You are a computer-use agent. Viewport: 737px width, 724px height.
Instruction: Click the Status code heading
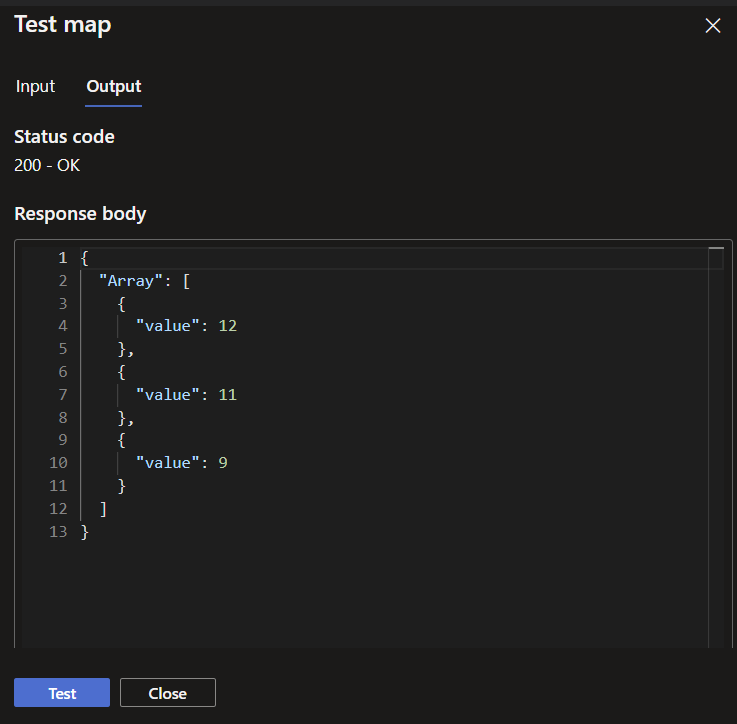64,137
